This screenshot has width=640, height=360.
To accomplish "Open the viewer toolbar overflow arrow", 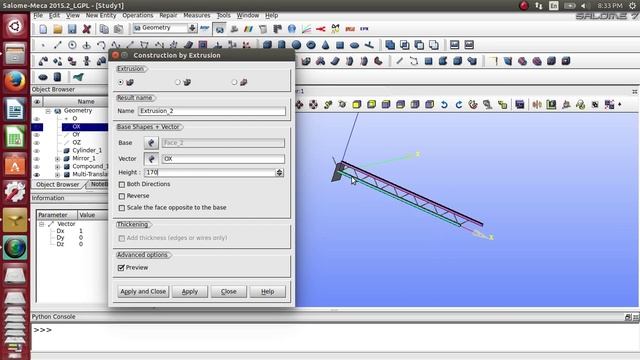I will 620,105.
